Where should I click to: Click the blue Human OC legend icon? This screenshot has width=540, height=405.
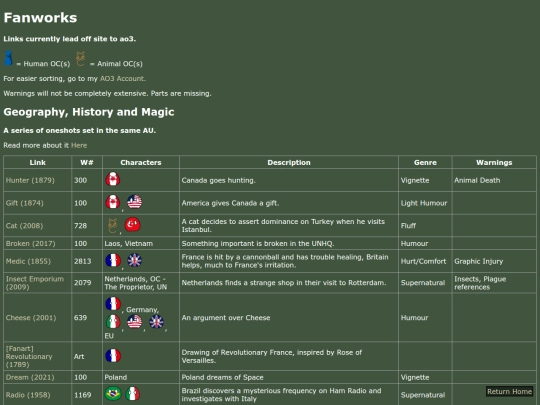pyautogui.click(x=8, y=58)
